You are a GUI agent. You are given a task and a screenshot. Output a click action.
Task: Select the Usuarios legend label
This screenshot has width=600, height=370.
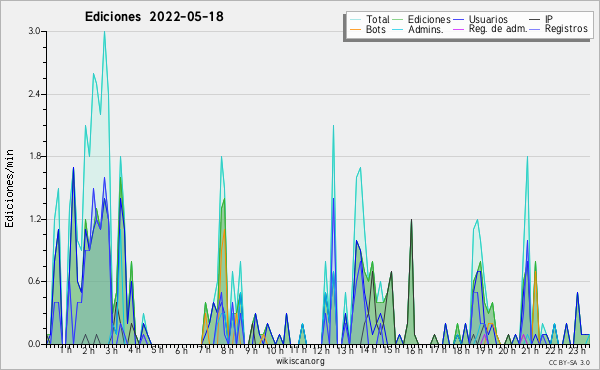[x=488, y=19]
